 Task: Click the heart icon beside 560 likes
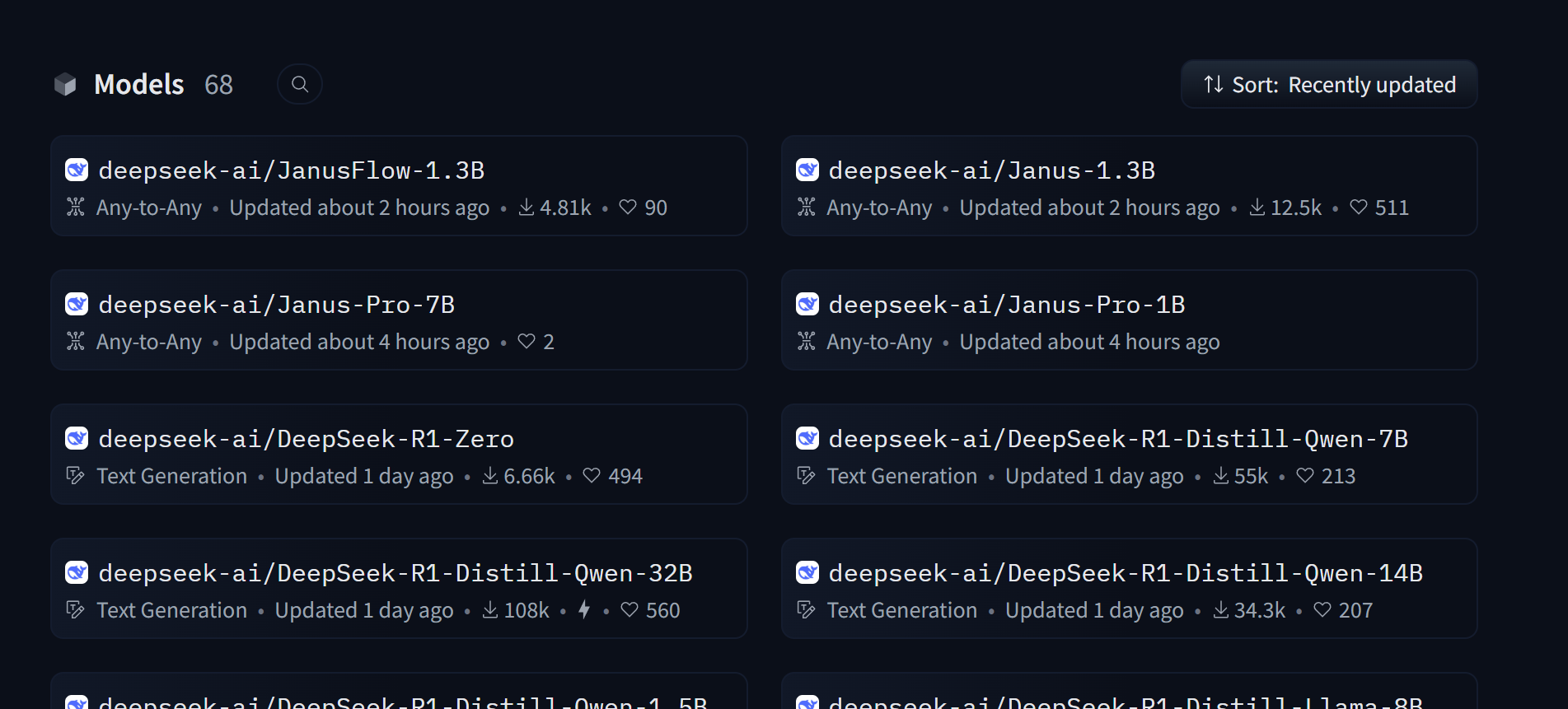click(x=630, y=609)
